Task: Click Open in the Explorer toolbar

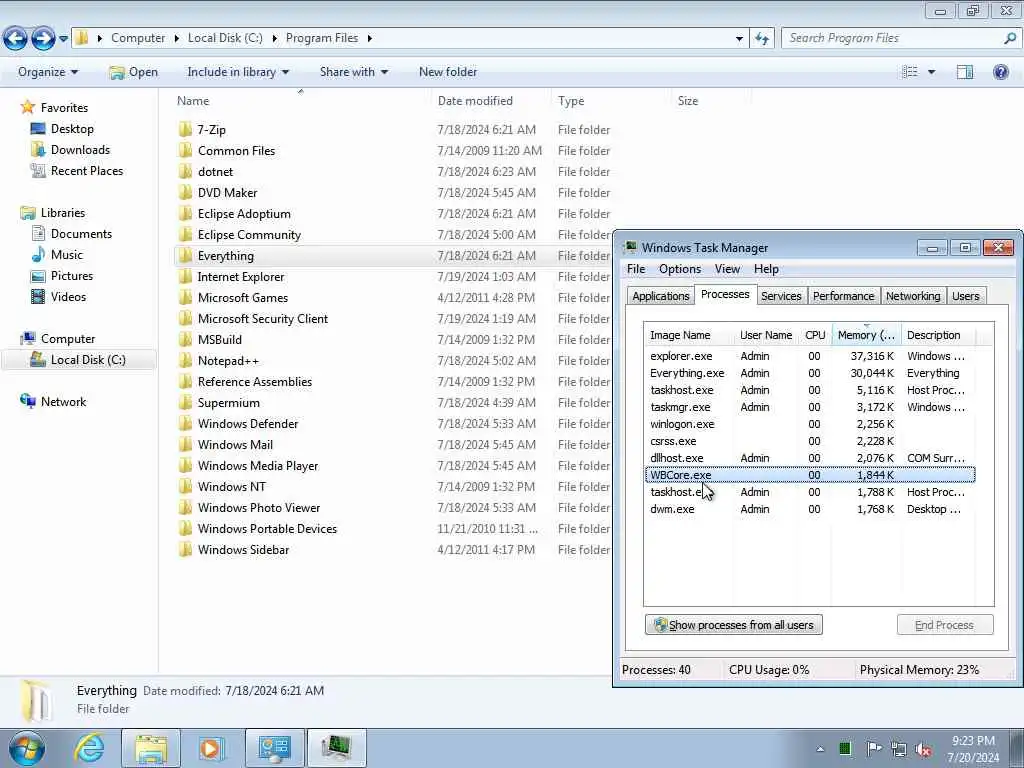Action: pyautogui.click(x=134, y=72)
